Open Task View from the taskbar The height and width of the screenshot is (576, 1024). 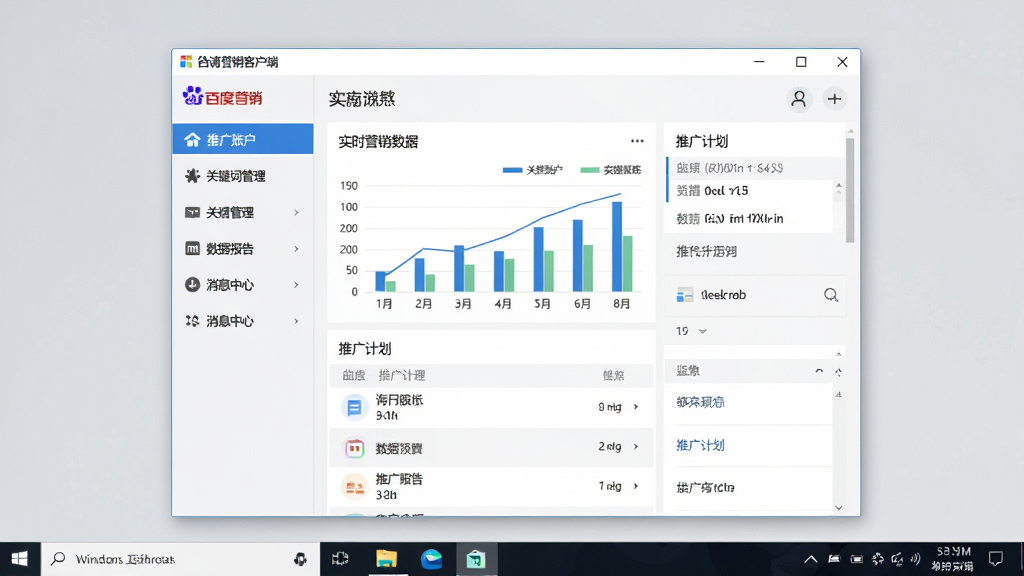click(340, 559)
